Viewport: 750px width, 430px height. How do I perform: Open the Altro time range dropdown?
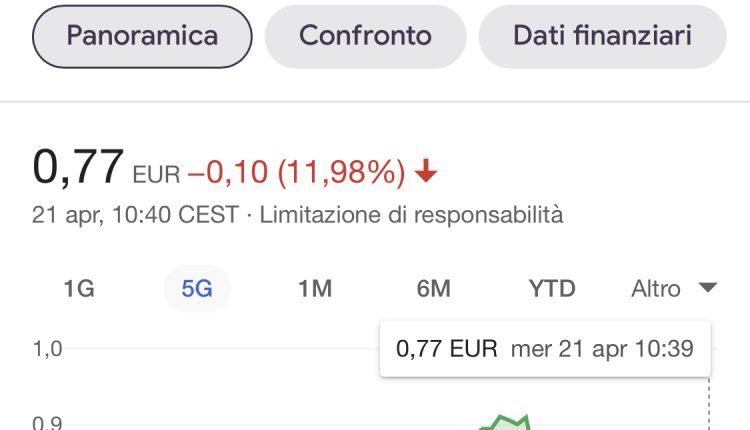pyautogui.click(x=673, y=289)
